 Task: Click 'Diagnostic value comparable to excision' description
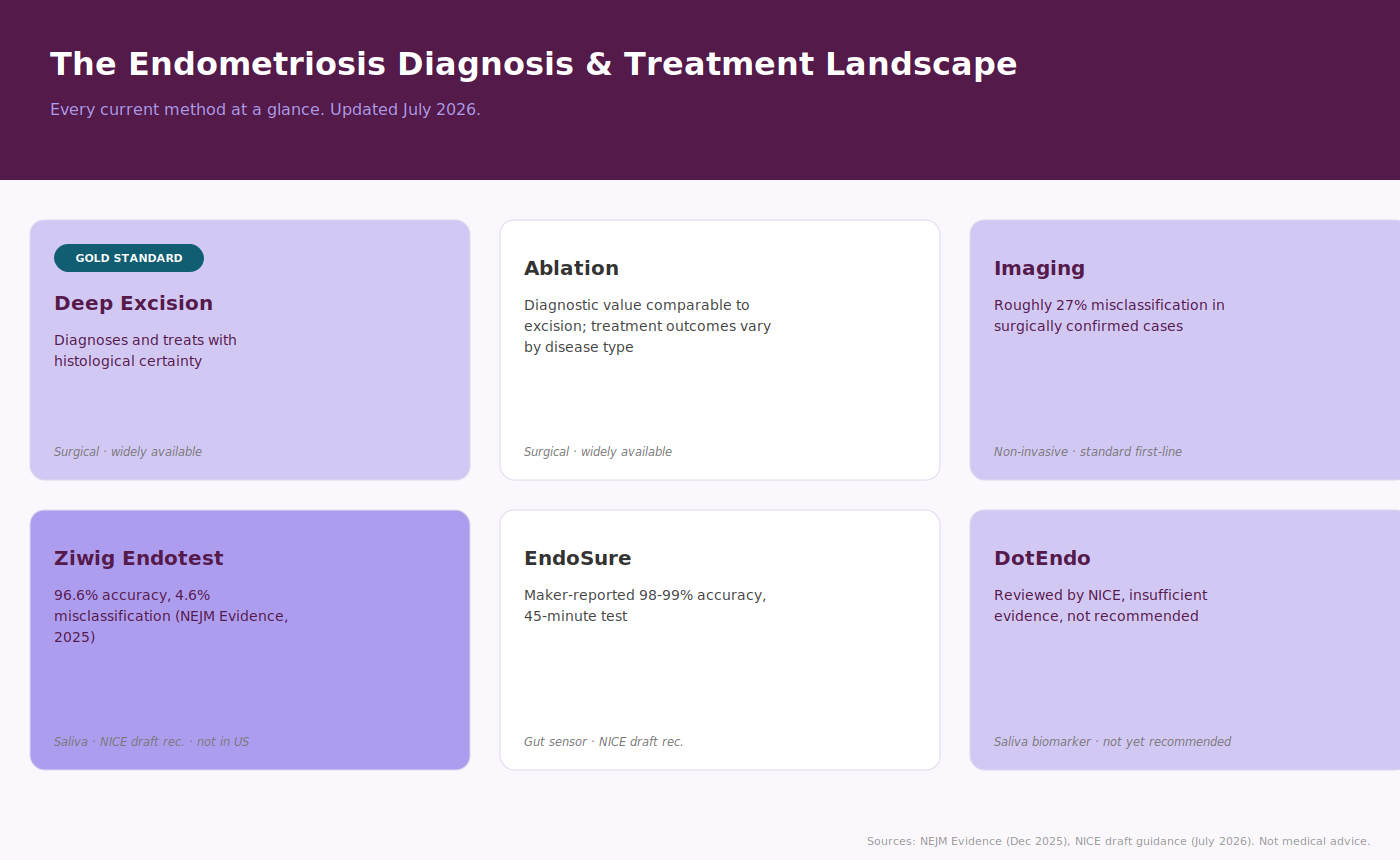pyautogui.click(x=647, y=326)
